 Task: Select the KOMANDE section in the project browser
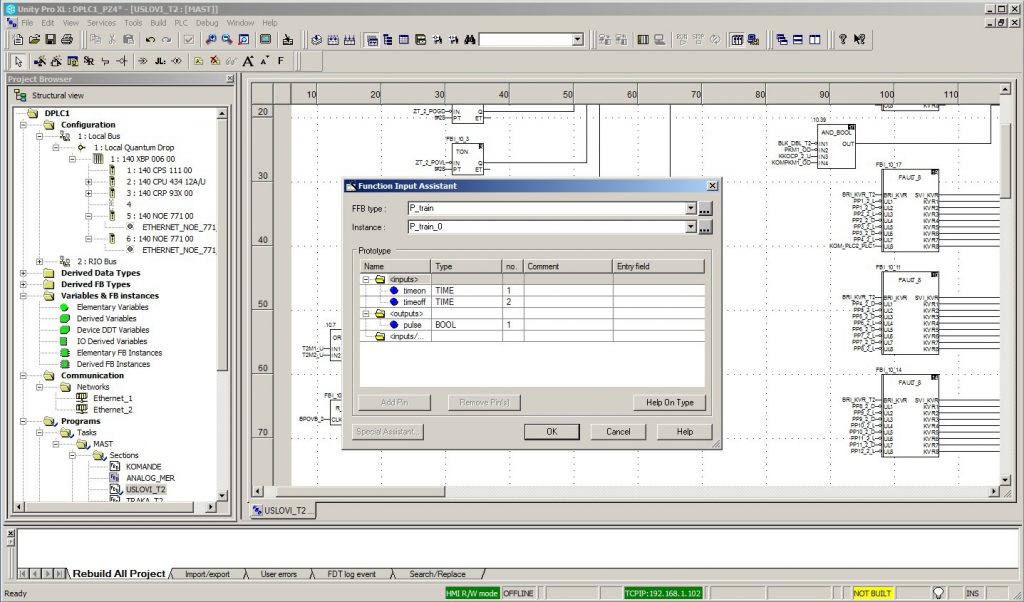click(140, 466)
